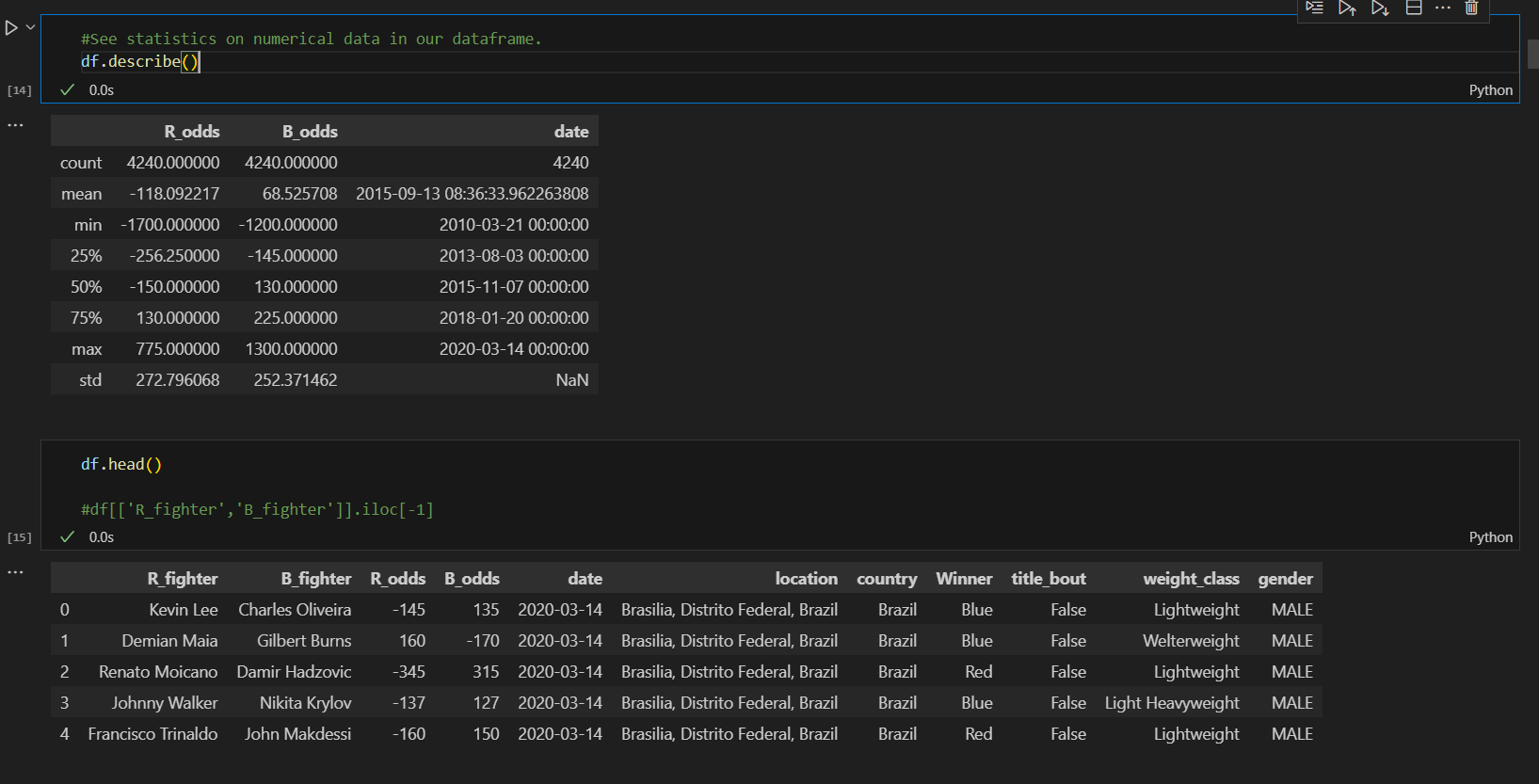1539x784 pixels.
Task: Select the Nikita Krylov cell
Action: (x=306, y=703)
